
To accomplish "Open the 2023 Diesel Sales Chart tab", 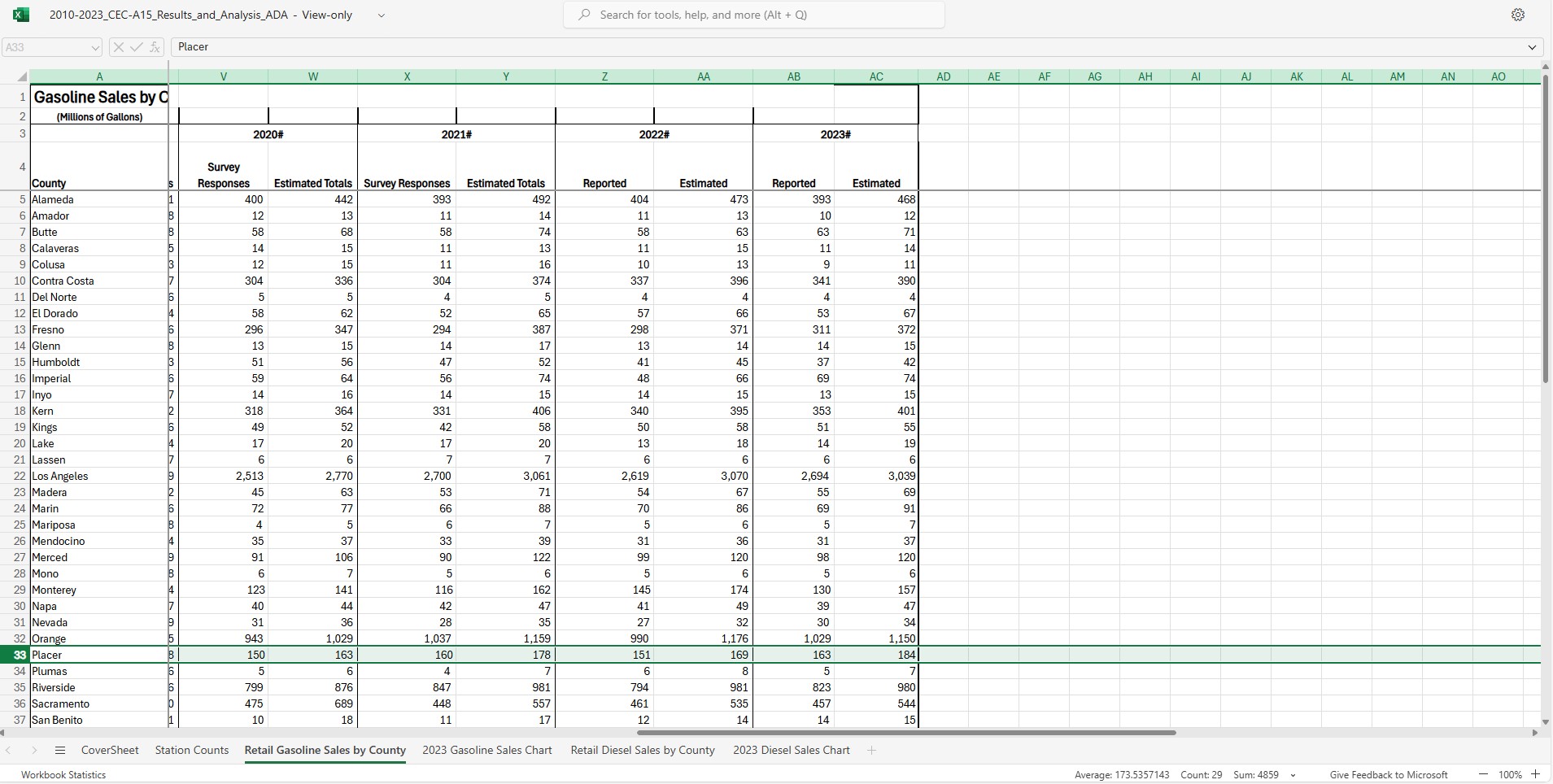I will click(x=791, y=750).
